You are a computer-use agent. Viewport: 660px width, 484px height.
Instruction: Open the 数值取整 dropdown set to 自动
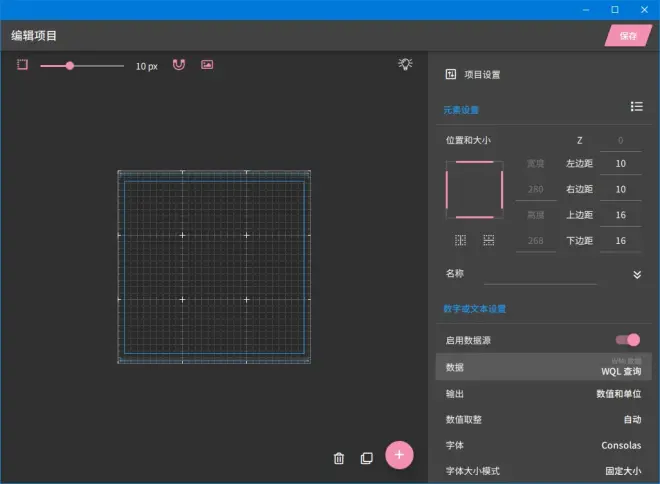(632, 420)
